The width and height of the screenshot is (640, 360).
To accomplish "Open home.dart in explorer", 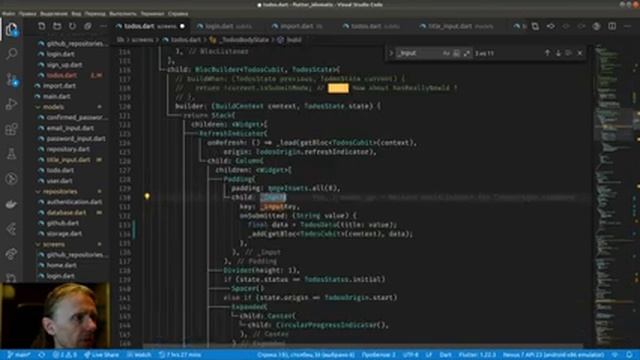I will [61, 265].
